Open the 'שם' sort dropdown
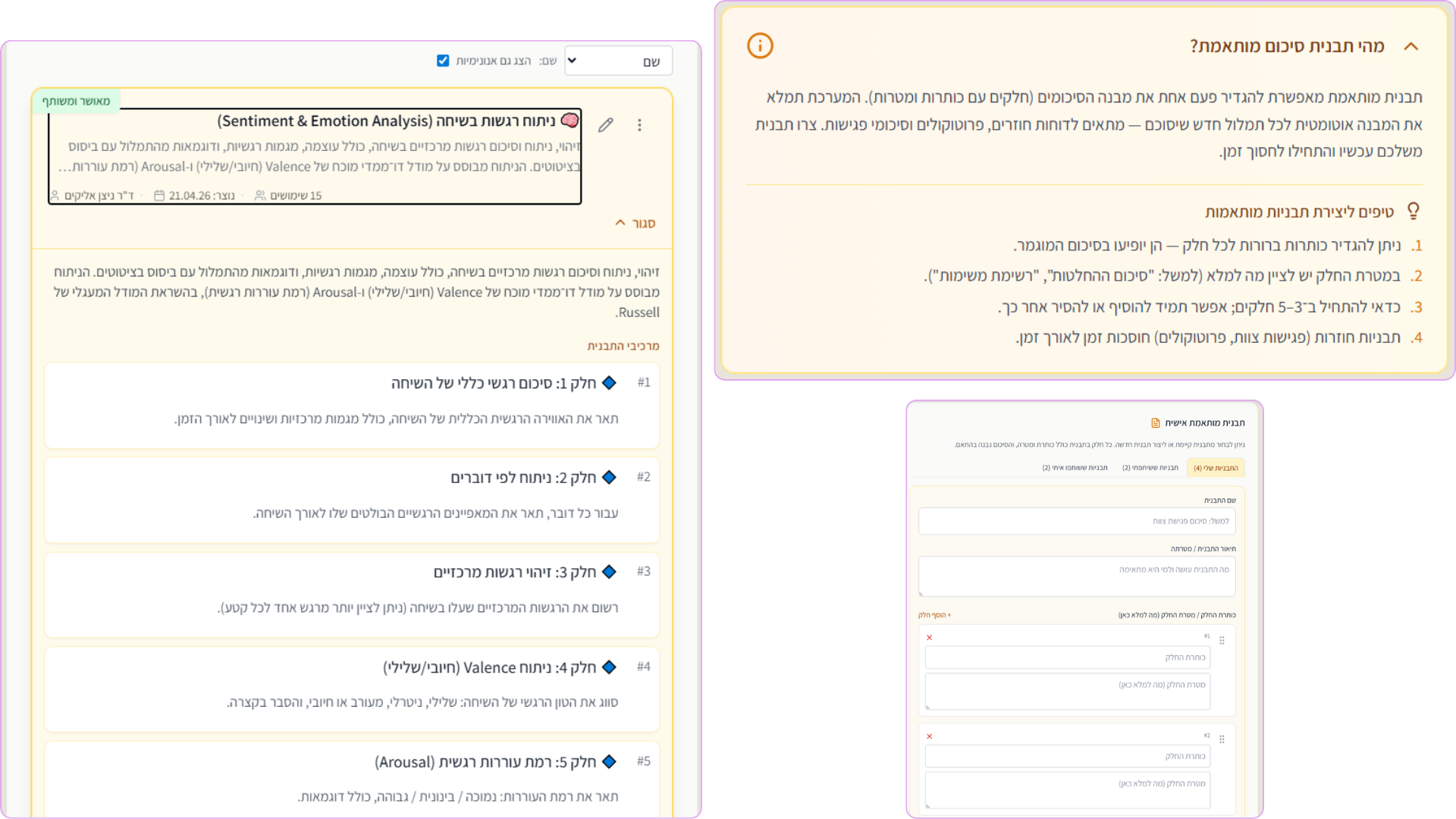Screen dimensions: 1456x819 coord(618,61)
